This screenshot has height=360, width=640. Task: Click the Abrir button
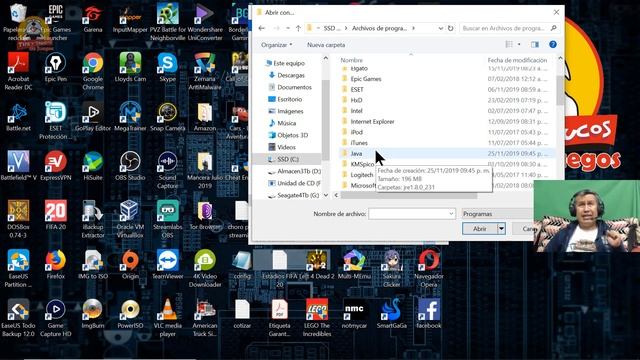[x=480, y=229]
